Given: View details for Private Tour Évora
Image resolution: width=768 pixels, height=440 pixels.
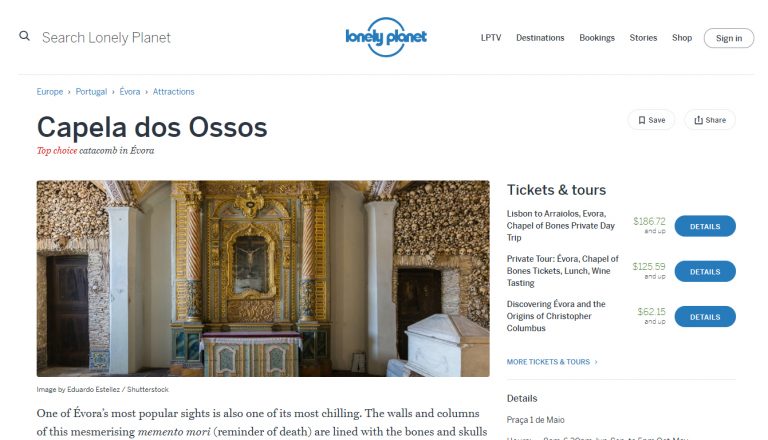Looking at the screenshot, I should tap(705, 271).
